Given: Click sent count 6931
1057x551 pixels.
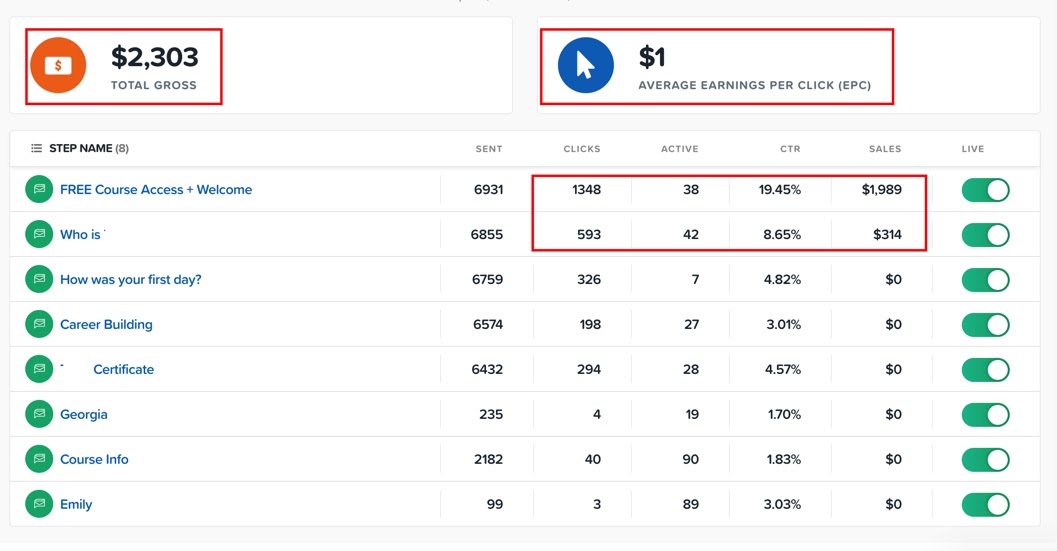Looking at the screenshot, I should [x=489, y=190].
